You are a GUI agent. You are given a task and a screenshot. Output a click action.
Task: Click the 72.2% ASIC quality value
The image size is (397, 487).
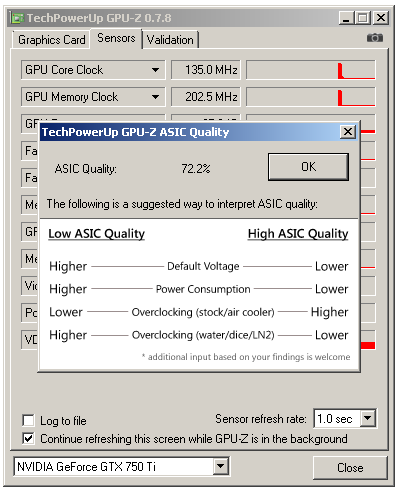[x=196, y=169]
